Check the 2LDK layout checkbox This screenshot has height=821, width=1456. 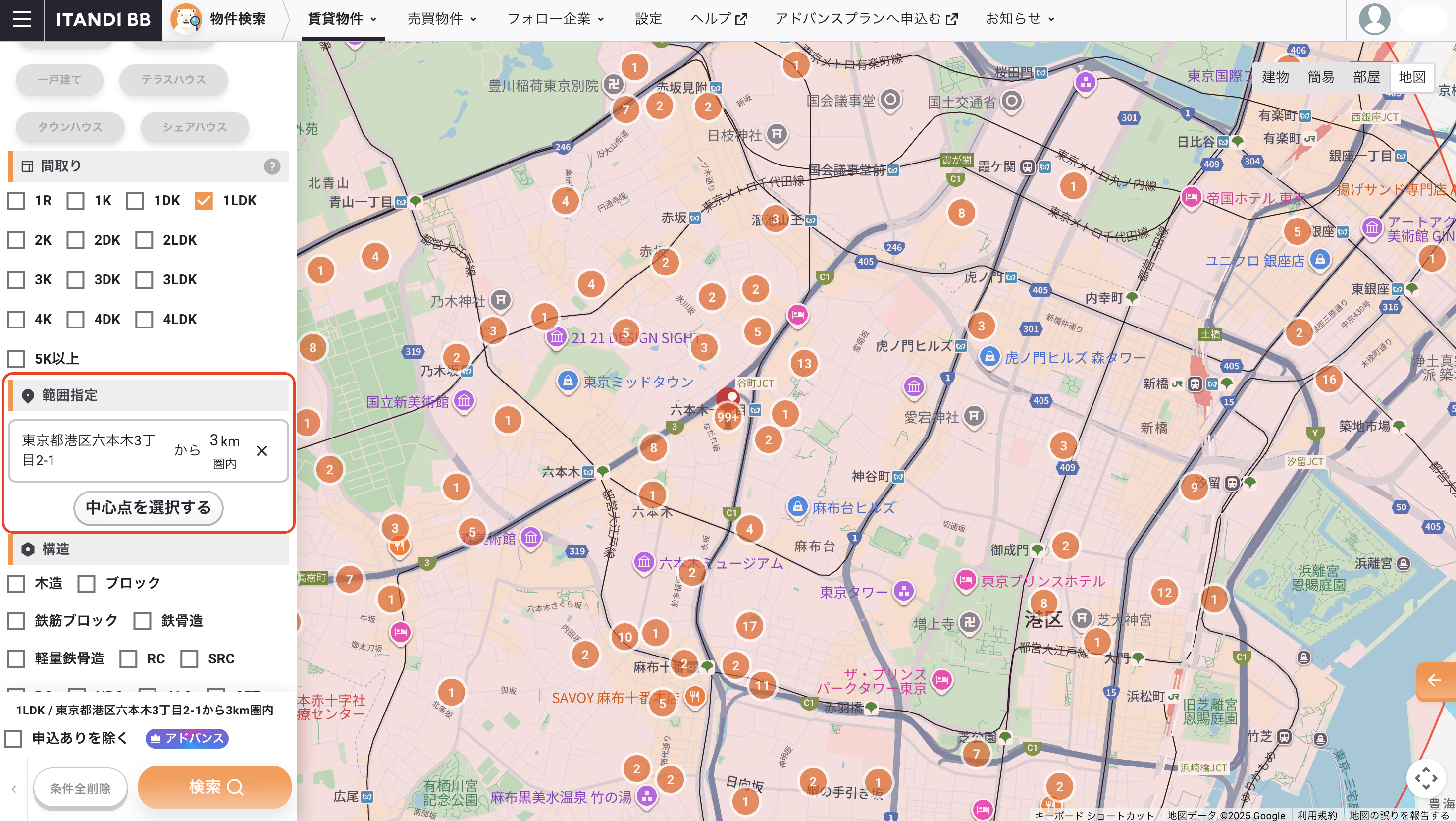pyautogui.click(x=144, y=240)
